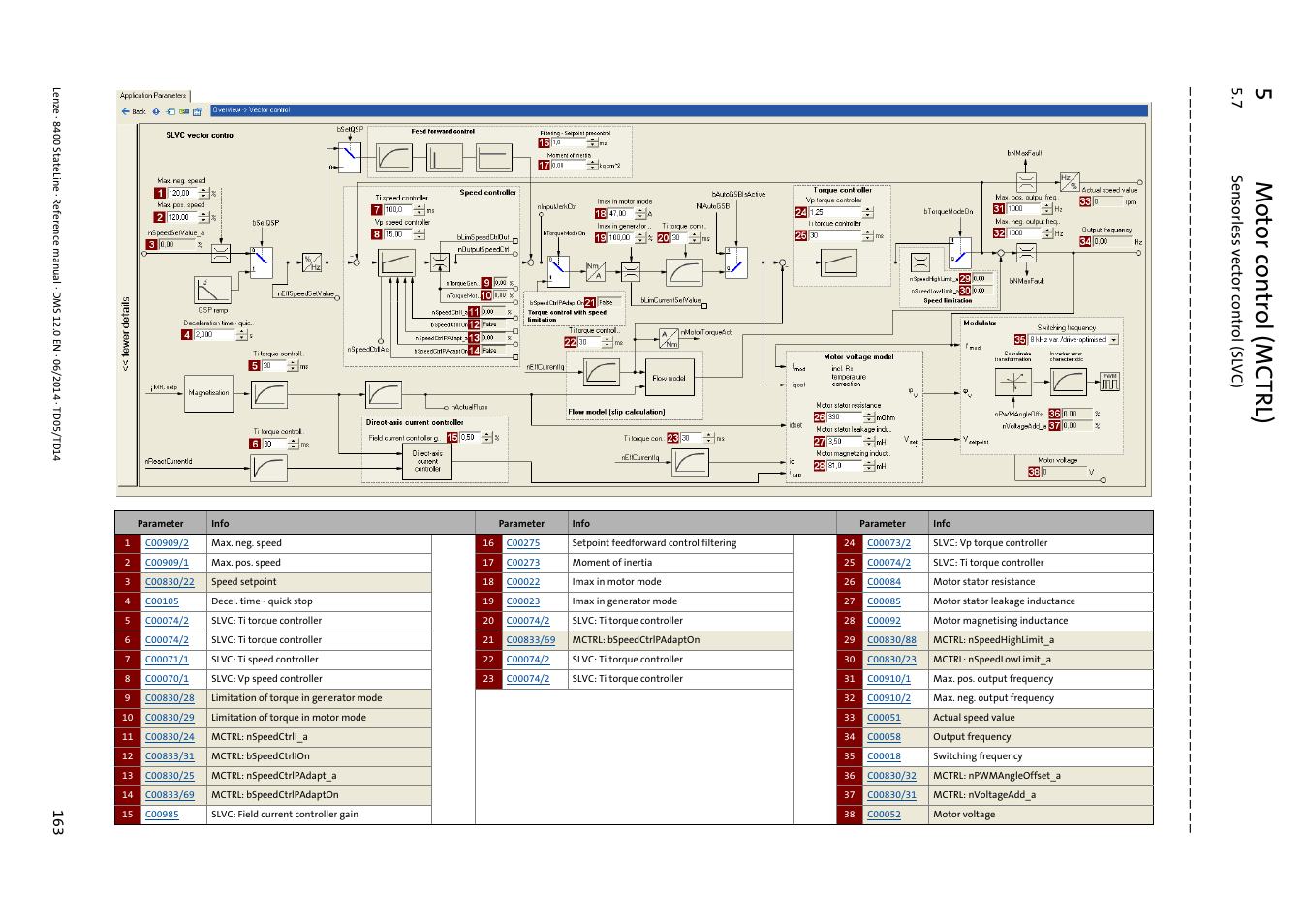Click the blue round info toolbar icon
This screenshot has height=924, width=1308.
click(156, 111)
